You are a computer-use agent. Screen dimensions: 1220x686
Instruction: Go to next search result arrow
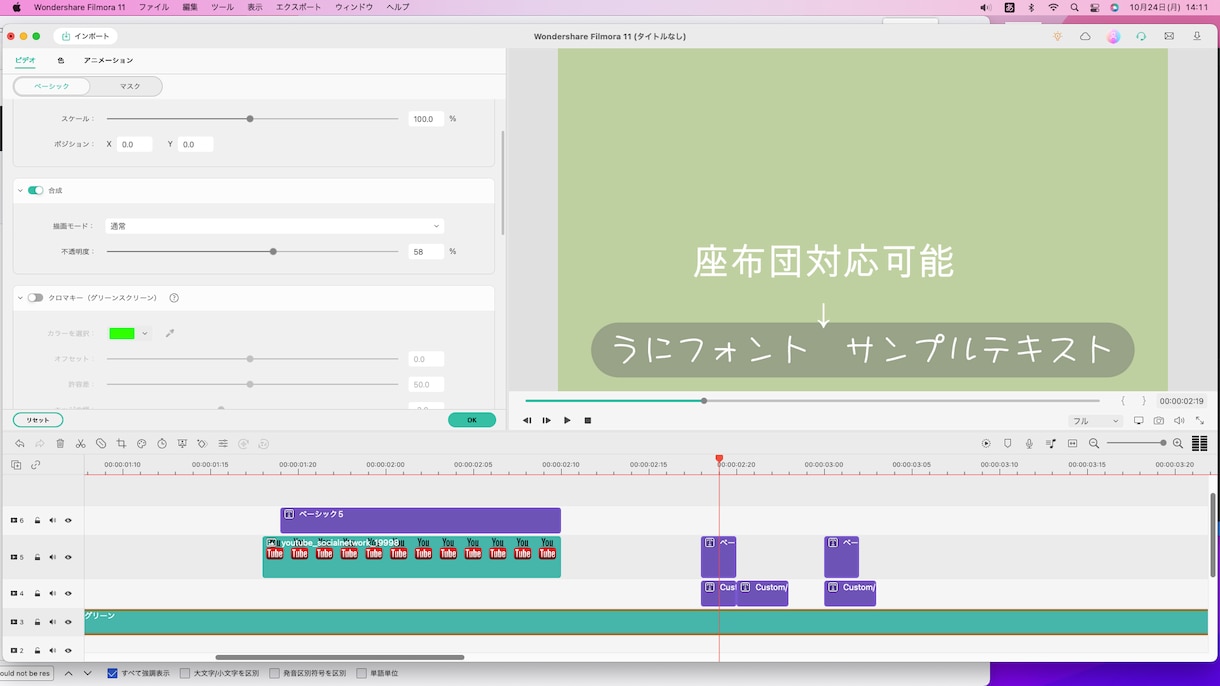click(x=88, y=673)
